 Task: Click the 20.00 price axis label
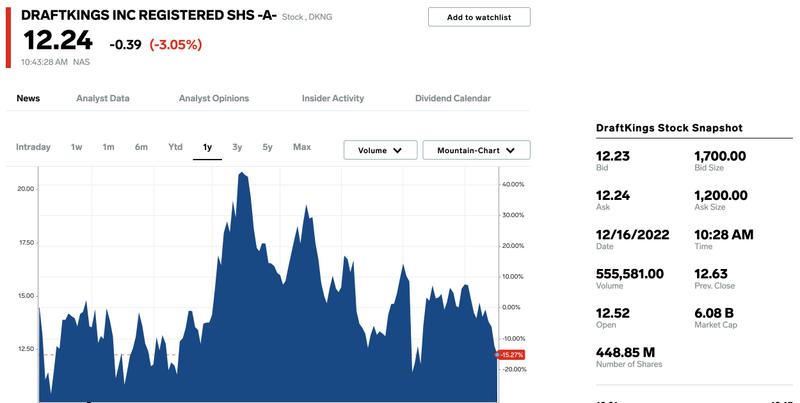[26, 189]
